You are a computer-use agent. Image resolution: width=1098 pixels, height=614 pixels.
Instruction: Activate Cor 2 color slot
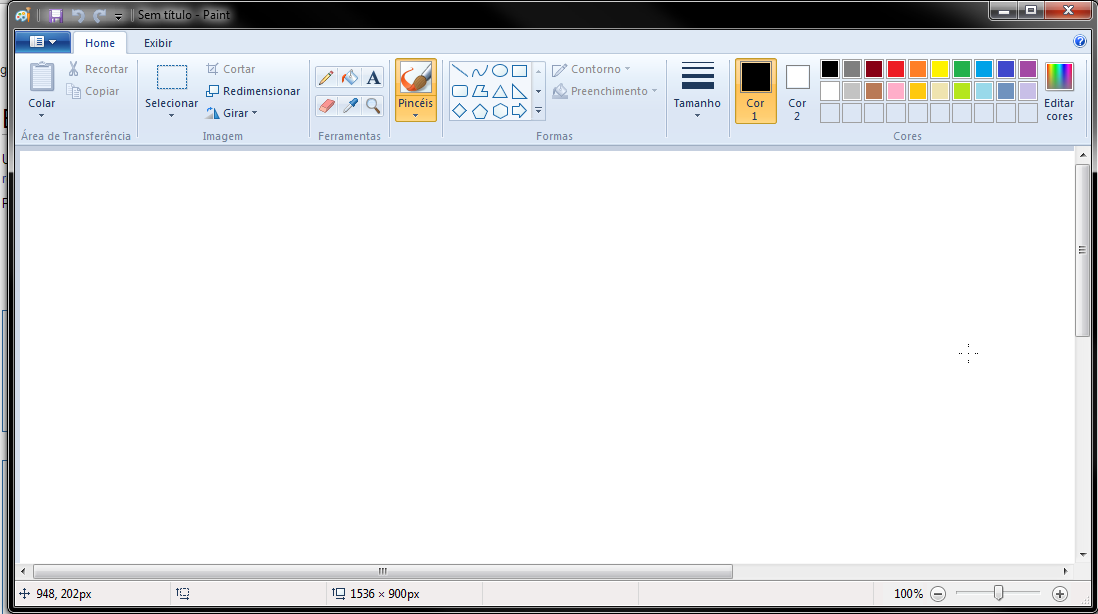point(797,91)
